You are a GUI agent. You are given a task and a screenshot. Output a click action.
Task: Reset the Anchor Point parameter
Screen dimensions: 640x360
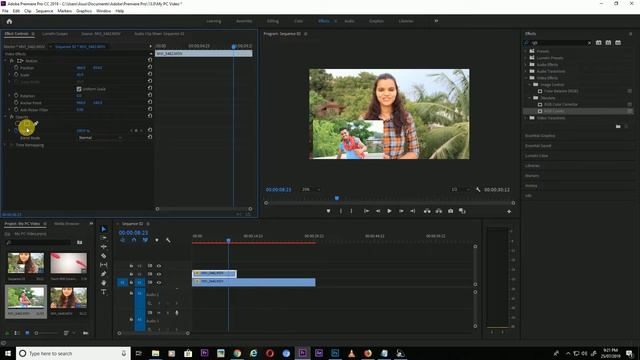tap(150, 102)
